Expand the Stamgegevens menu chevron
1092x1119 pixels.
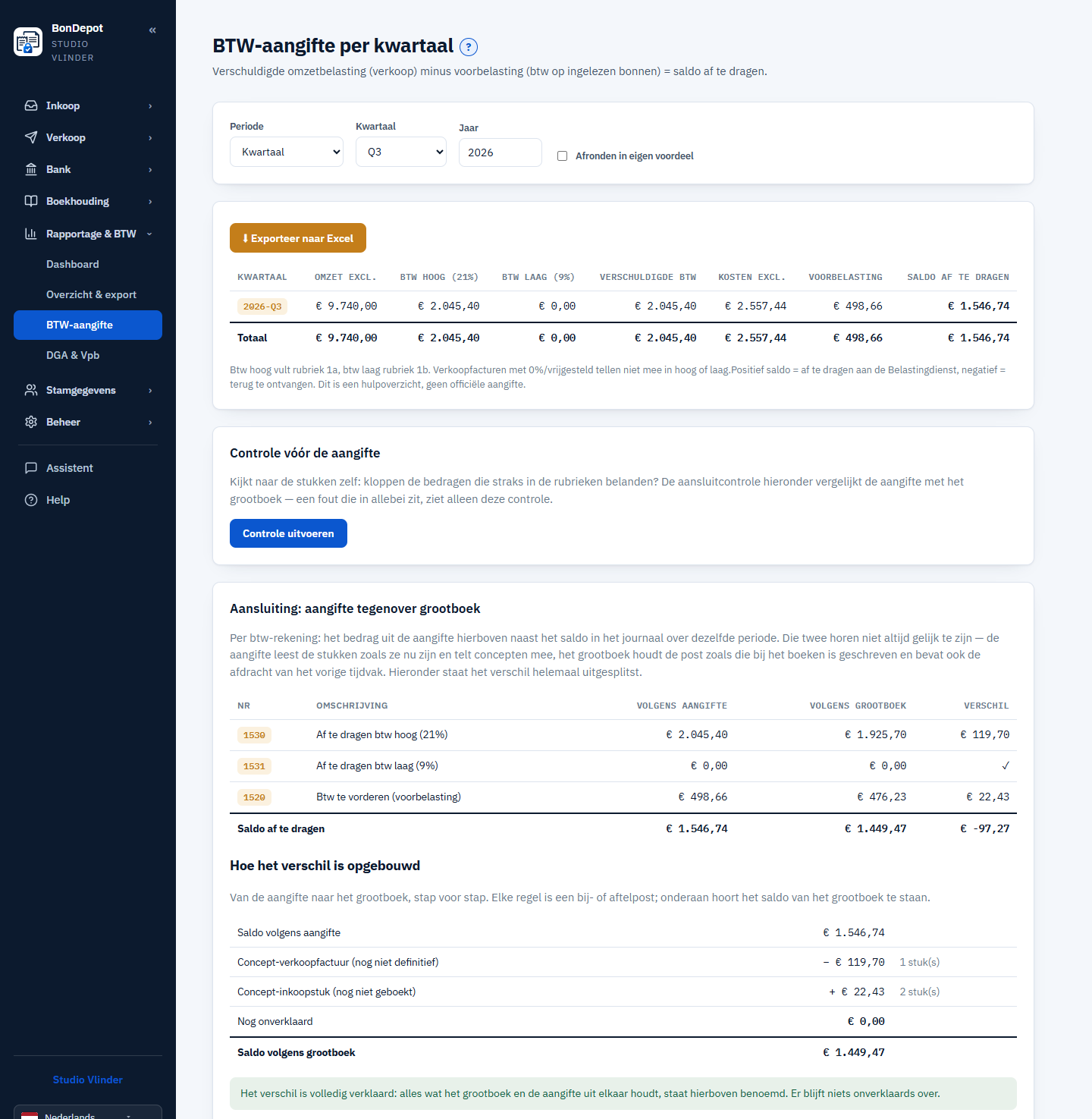tap(150, 390)
